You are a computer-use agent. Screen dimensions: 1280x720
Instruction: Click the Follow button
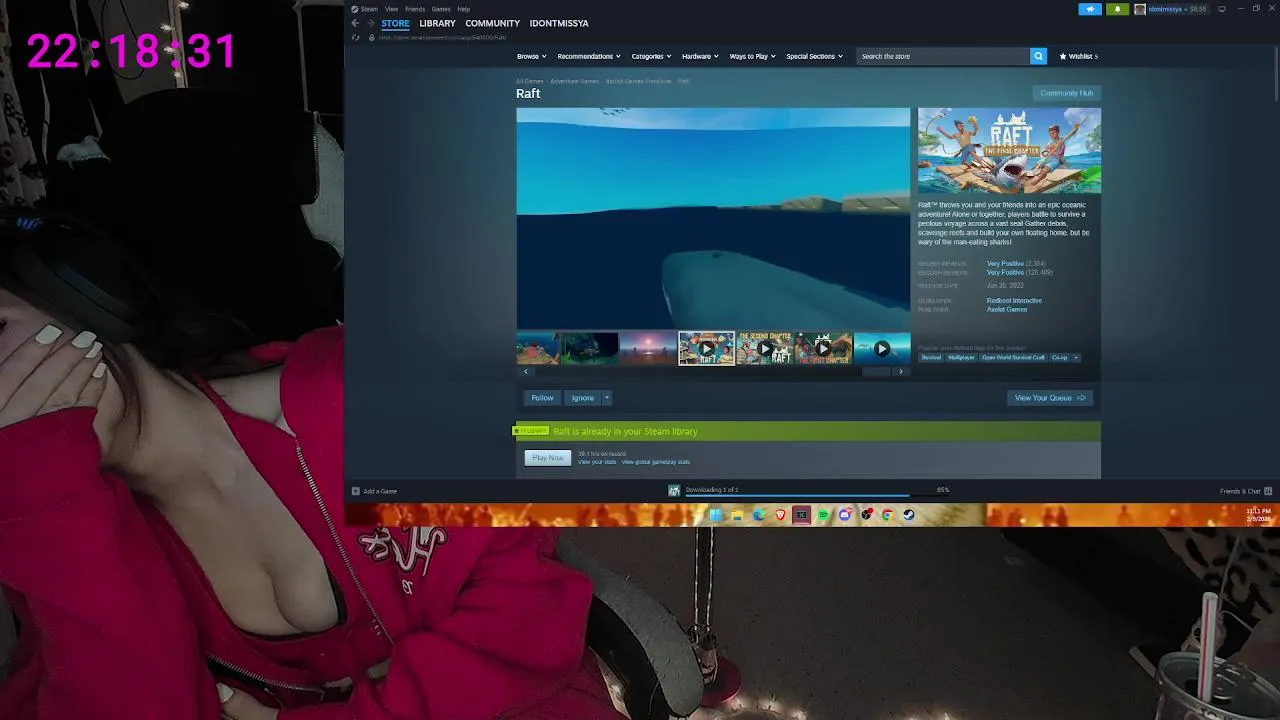[x=542, y=398]
